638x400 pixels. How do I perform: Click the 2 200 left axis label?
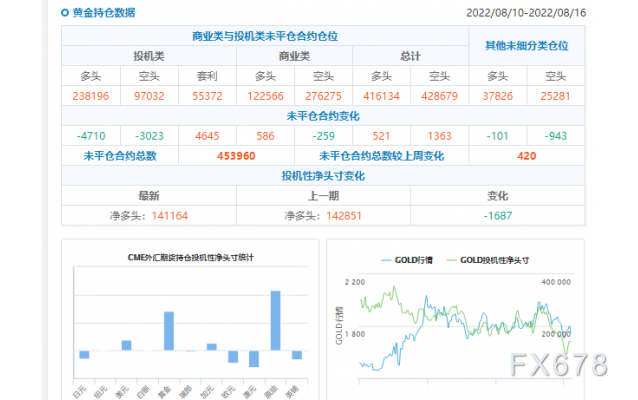click(355, 282)
